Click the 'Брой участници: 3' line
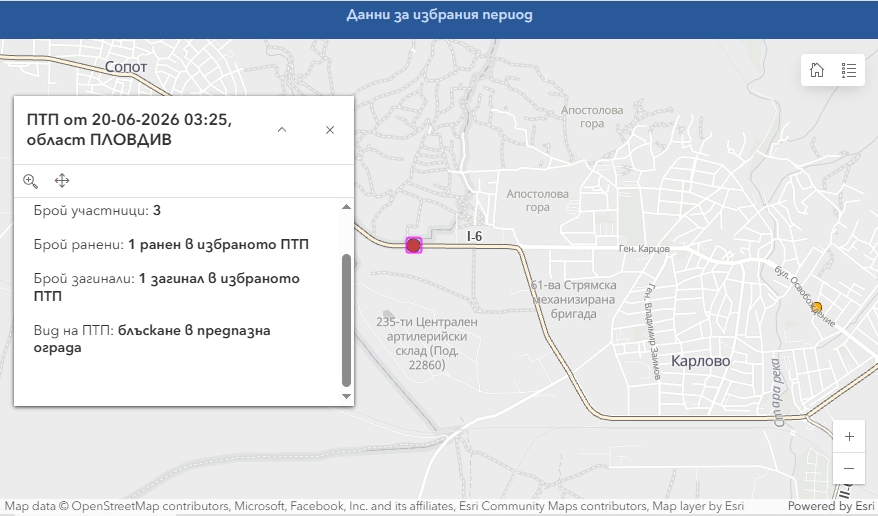 (97, 210)
